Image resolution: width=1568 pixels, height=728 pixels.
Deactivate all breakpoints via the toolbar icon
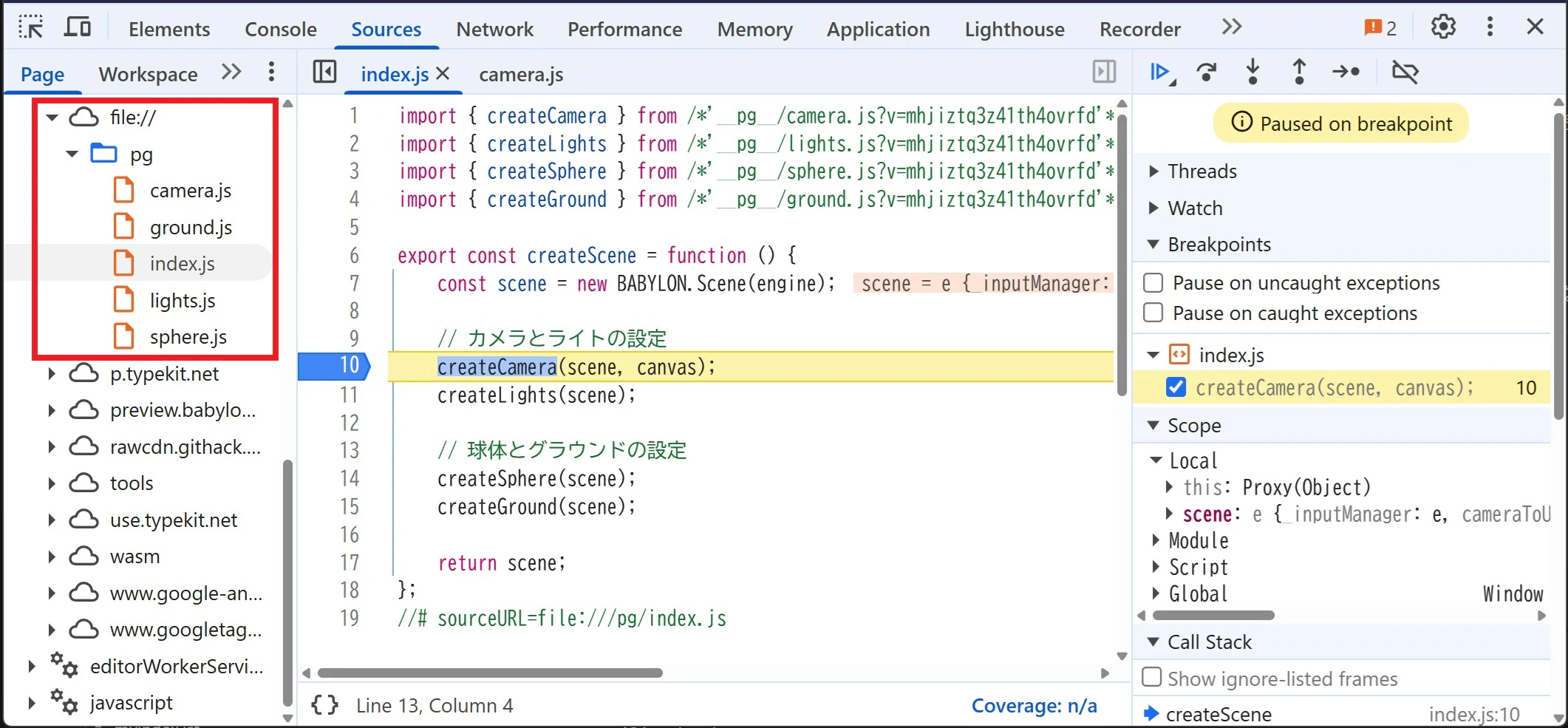1405,72
